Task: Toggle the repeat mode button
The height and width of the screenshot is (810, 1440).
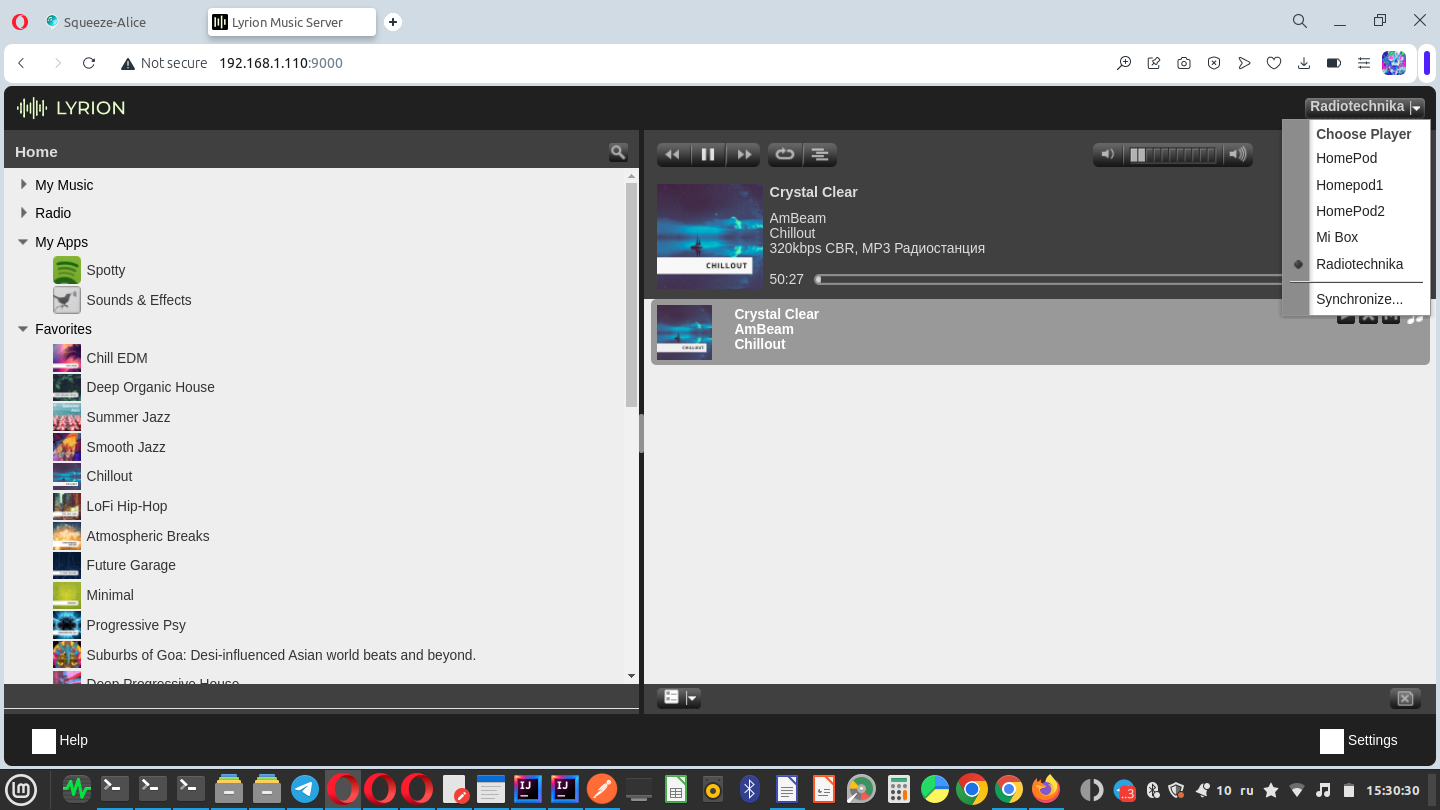Action: pos(785,154)
